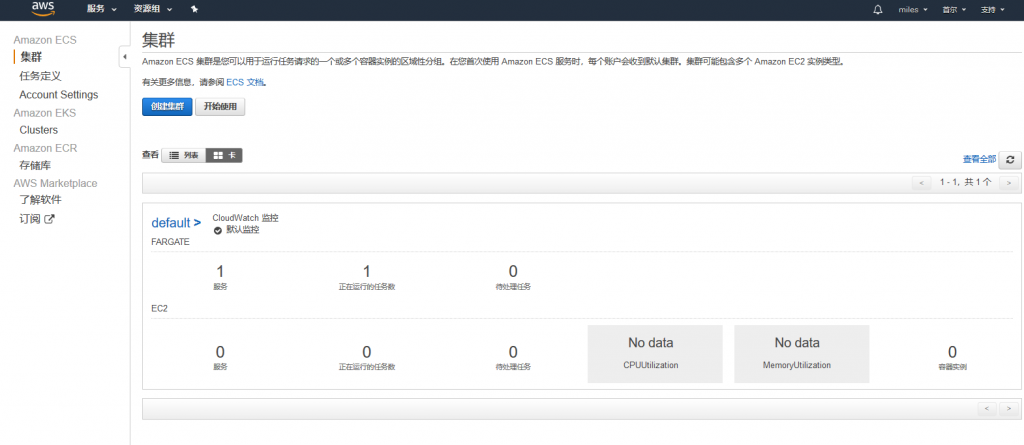This screenshot has height=445, width=1024.
Task: Select 集群 in the sidebar
Action: 31,58
